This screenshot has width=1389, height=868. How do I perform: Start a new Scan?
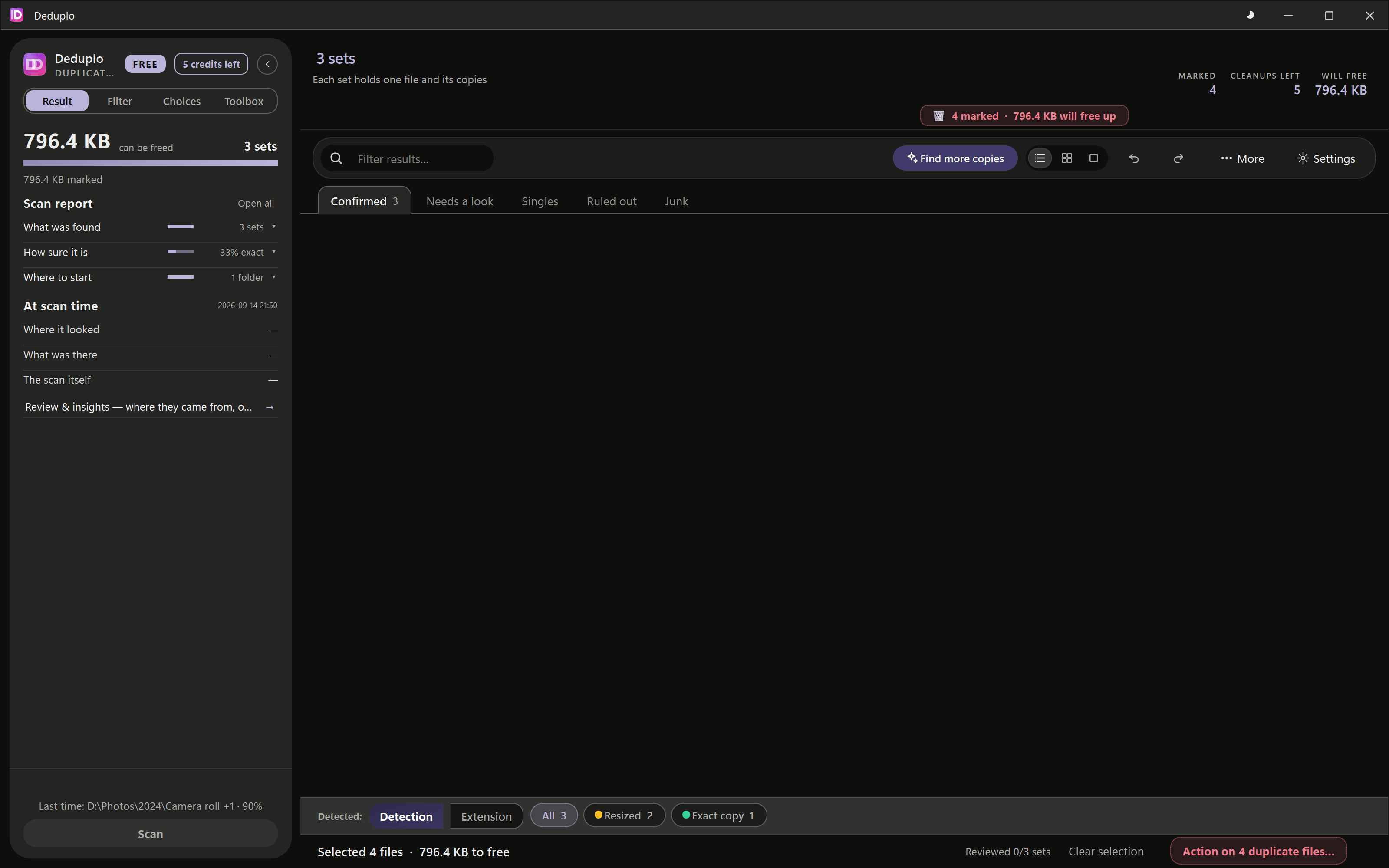pos(150,834)
